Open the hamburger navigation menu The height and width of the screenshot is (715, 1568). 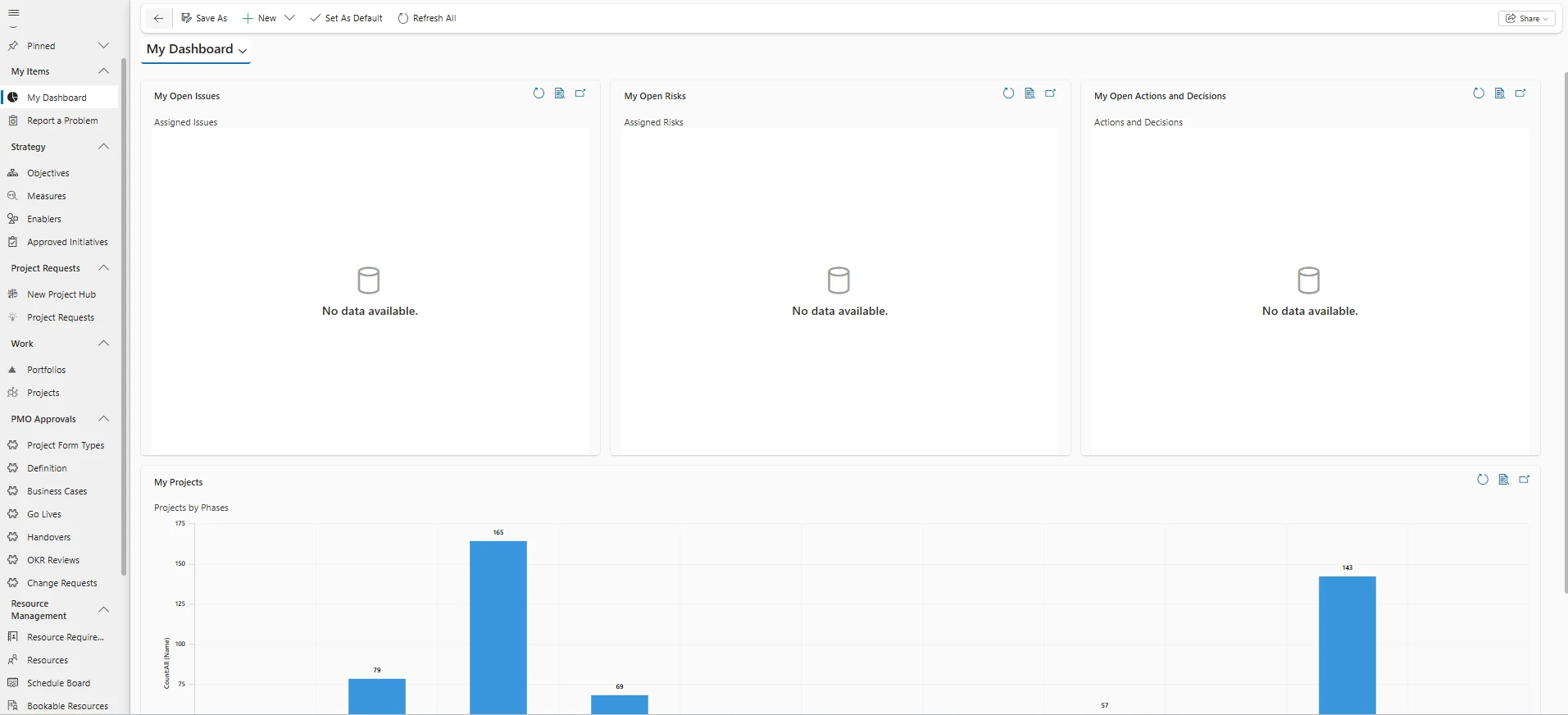point(13,12)
